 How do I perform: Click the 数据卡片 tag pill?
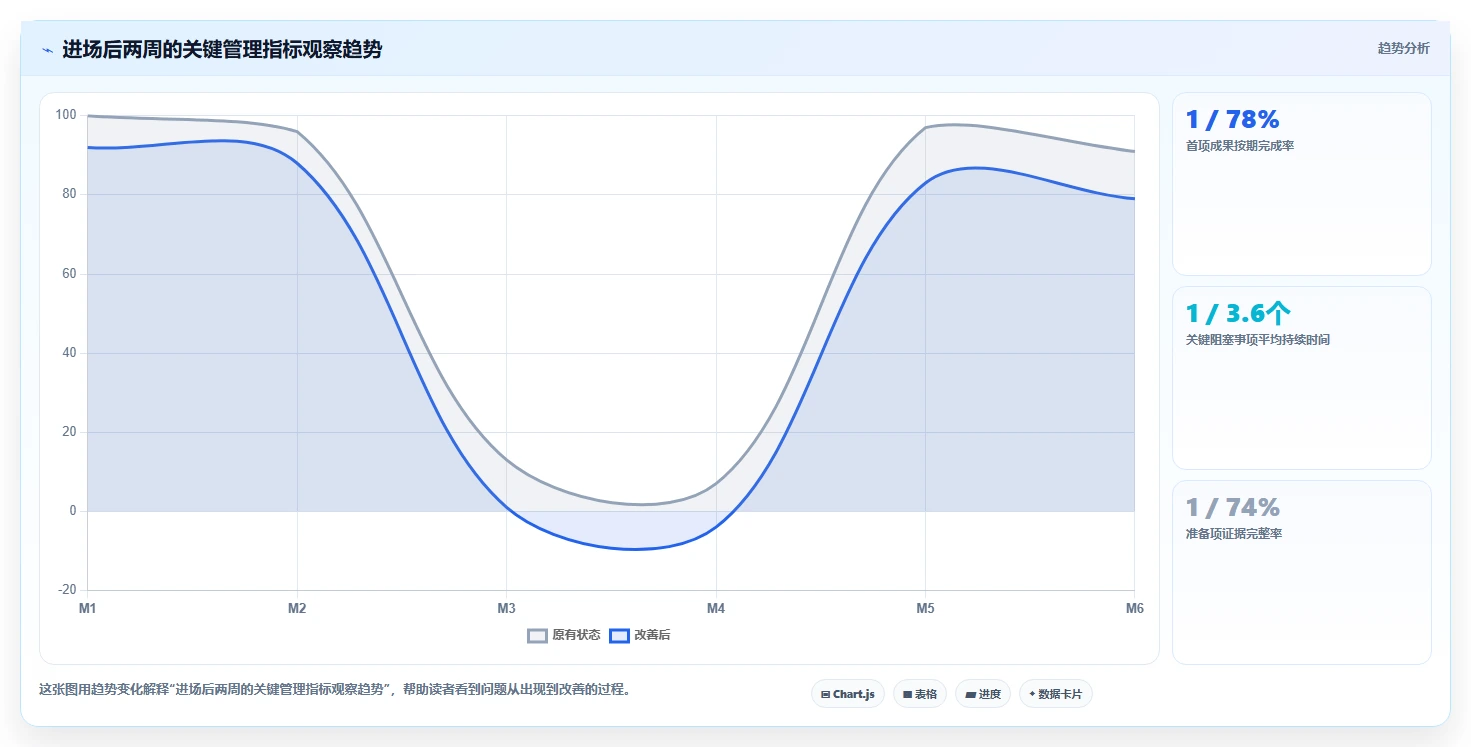(1056, 694)
